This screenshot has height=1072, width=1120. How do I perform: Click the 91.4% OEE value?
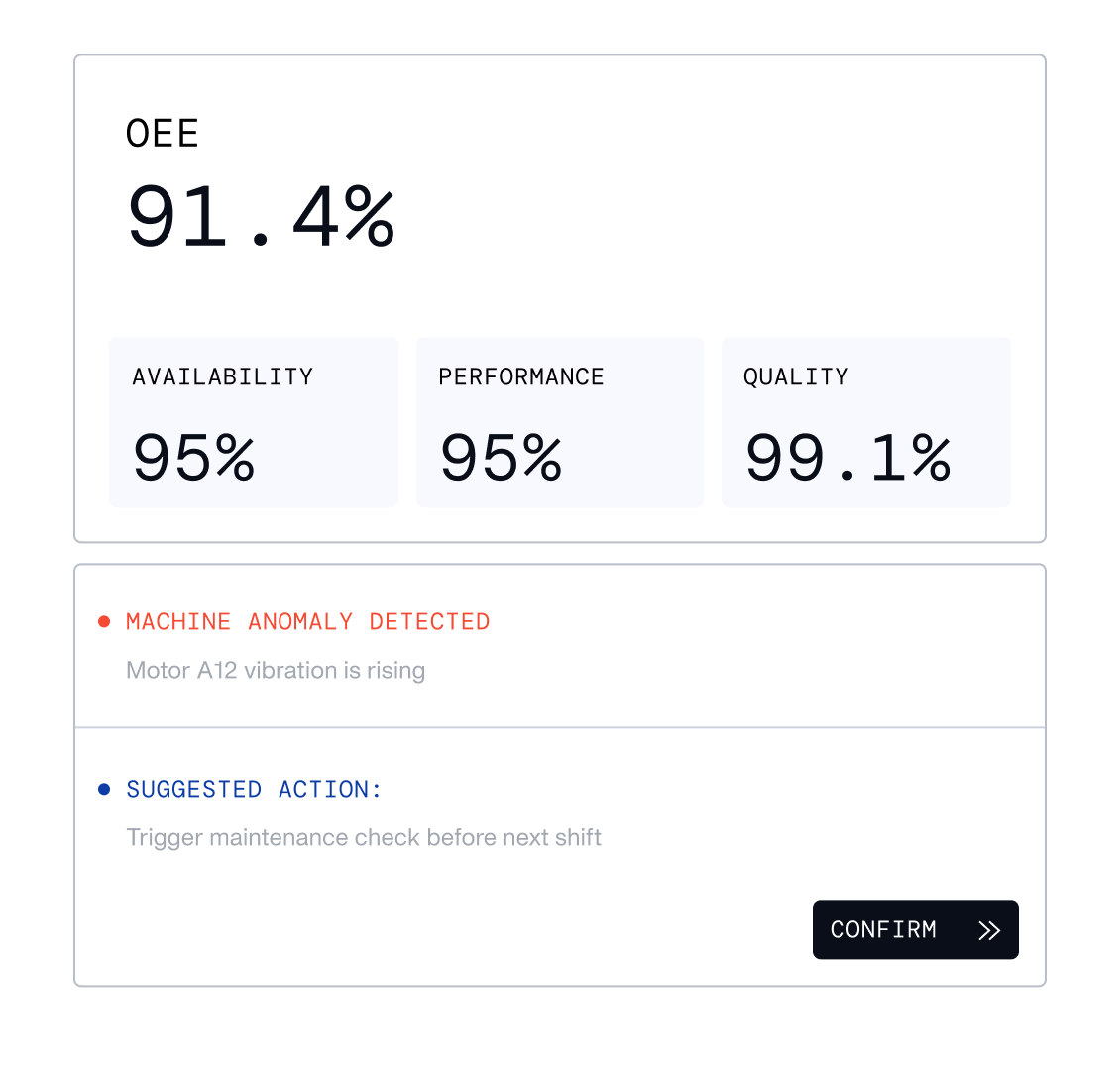tap(262, 217)
